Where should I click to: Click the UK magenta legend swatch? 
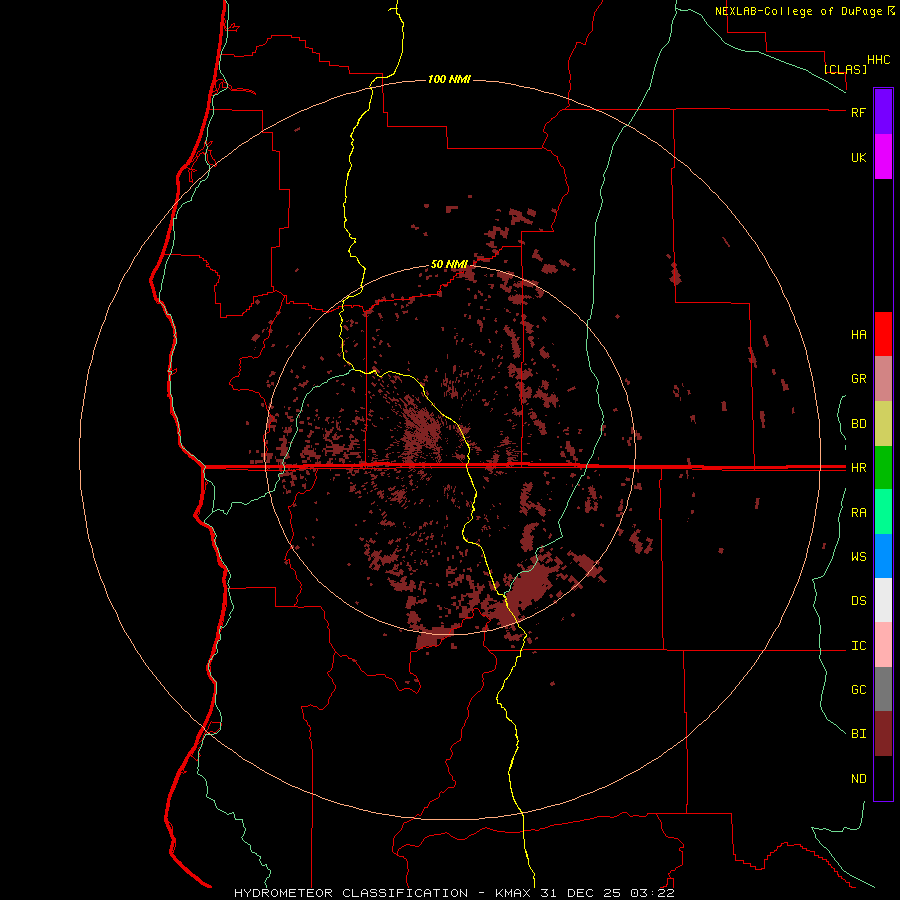pyautogui.click(x=883, y=156)
